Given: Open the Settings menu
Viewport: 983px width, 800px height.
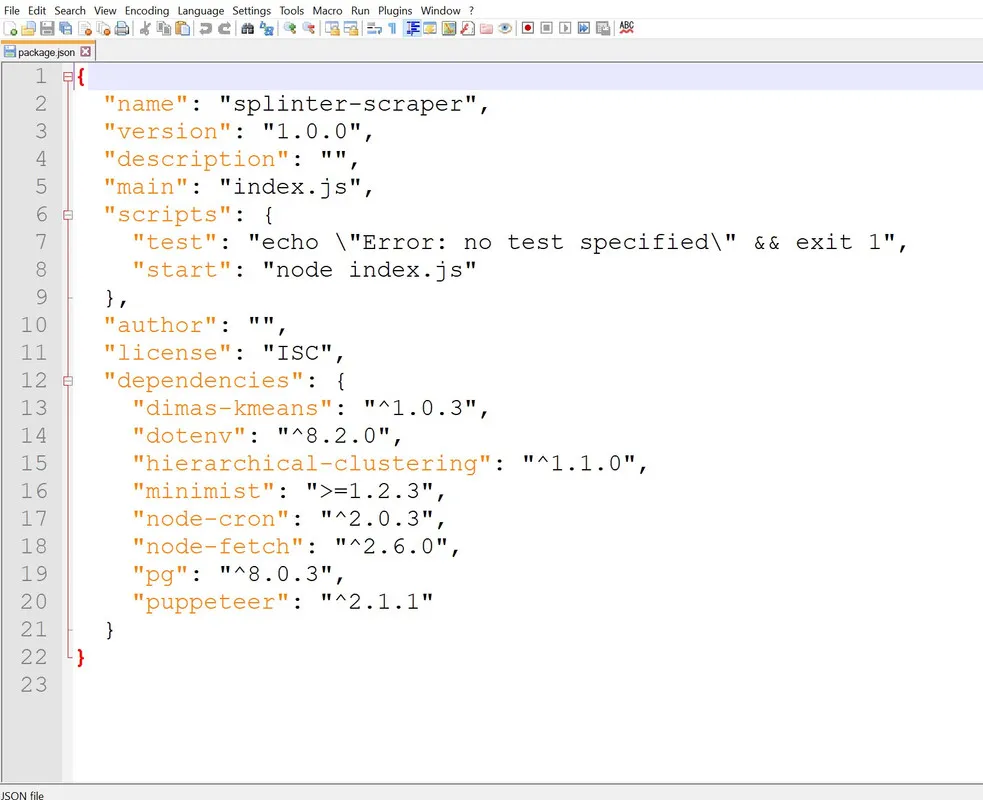Looking at the screenshot, I should [251, 11].
